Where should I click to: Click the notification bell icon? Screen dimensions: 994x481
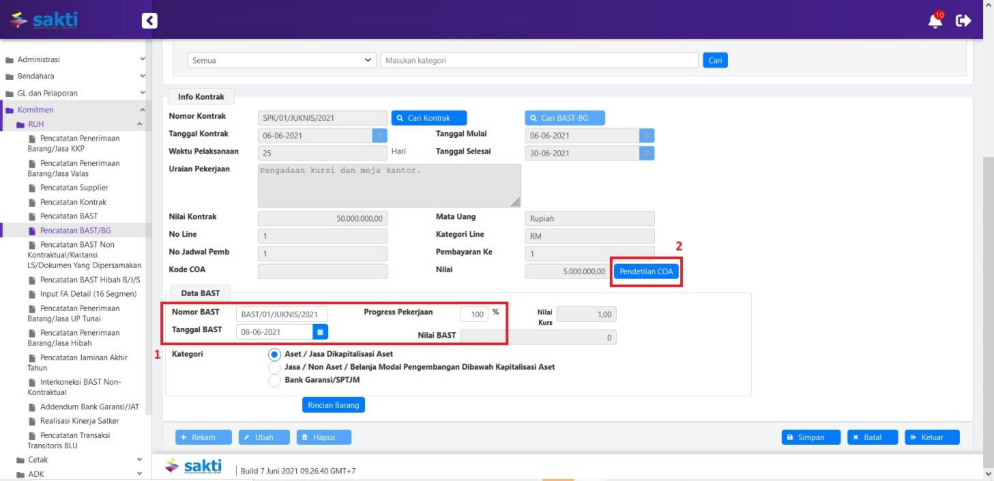coord(935,21)
